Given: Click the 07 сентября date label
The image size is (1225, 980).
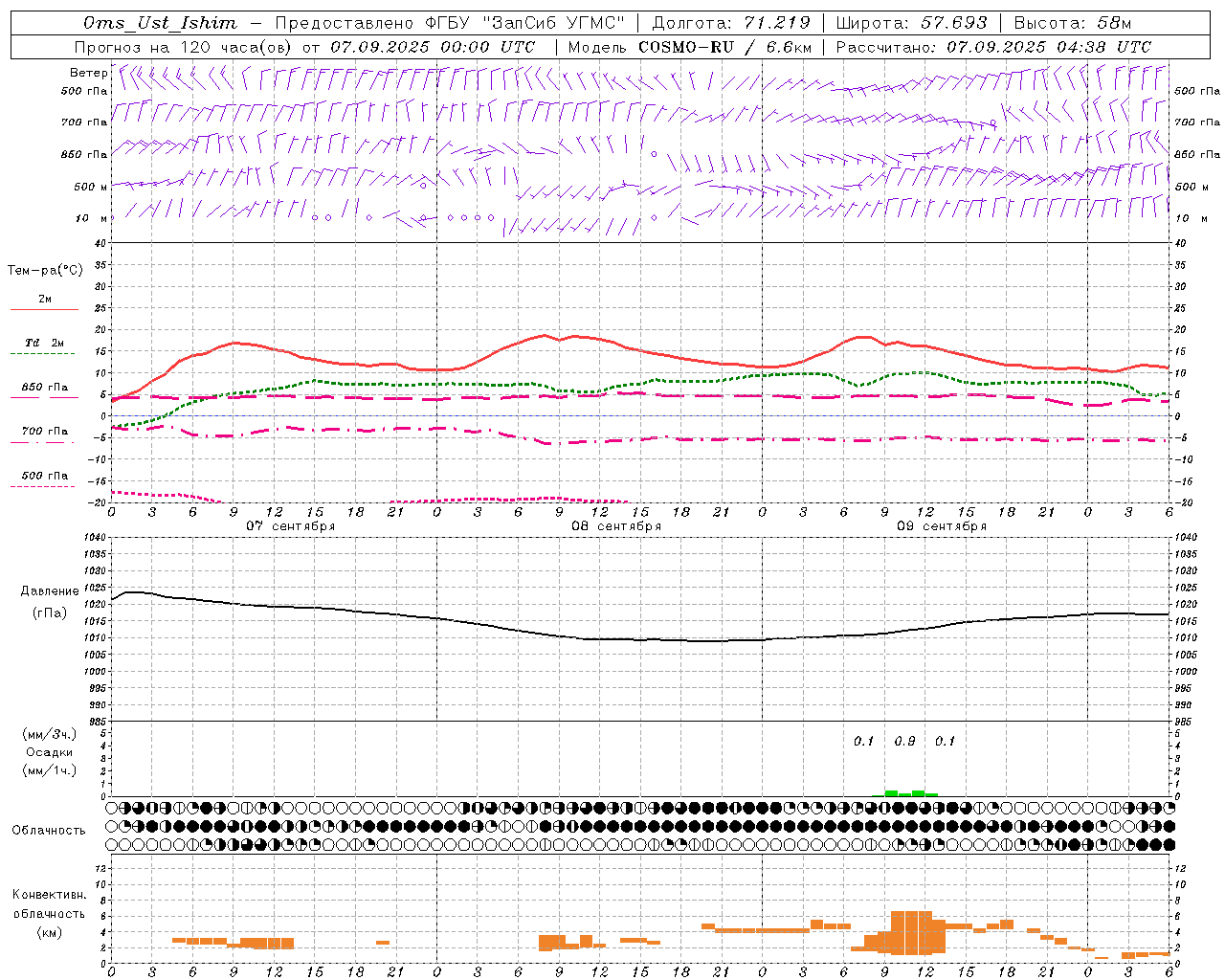Looking at the screenshot, I should click(291, 526).
